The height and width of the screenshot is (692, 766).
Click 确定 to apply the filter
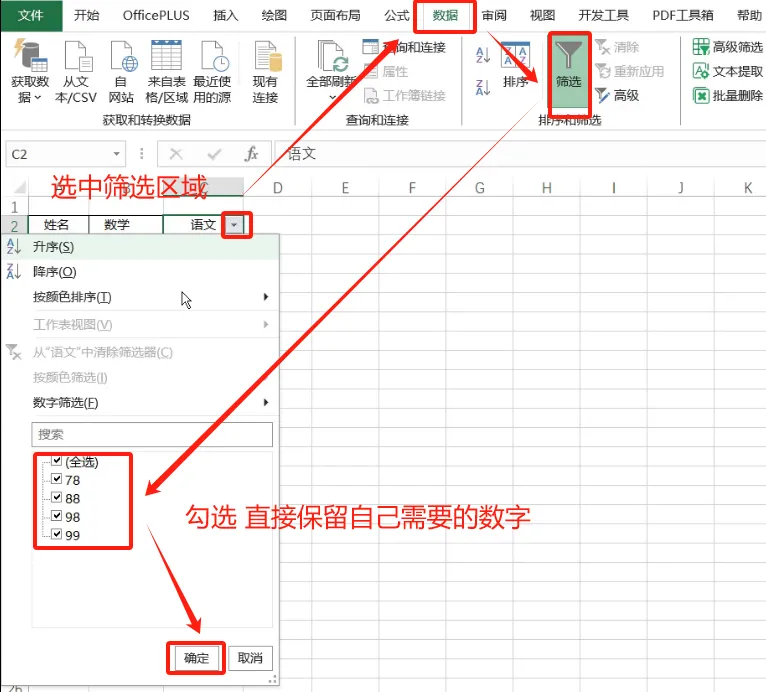(x=196, y=658)
